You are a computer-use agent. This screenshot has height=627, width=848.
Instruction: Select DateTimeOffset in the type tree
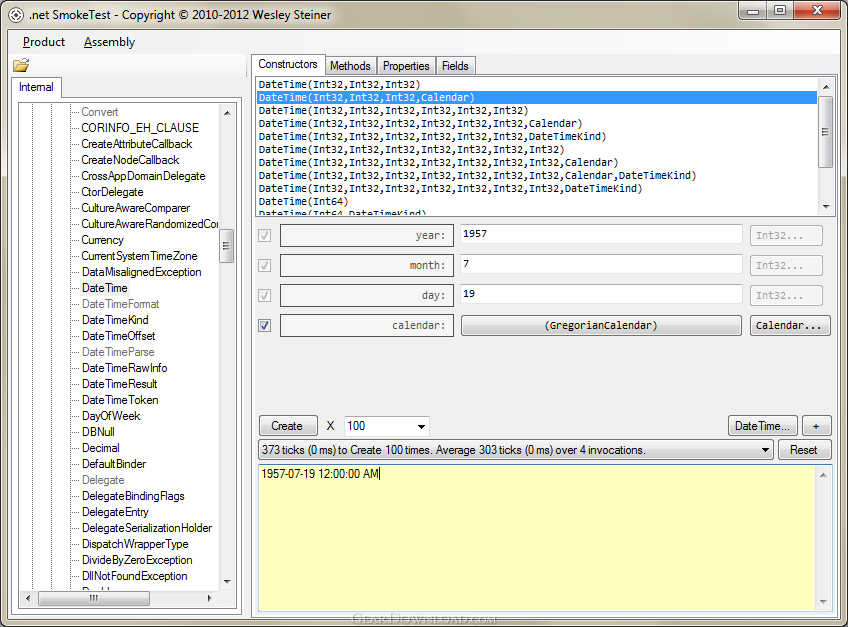pyautogui.click(x=118, y=336)
